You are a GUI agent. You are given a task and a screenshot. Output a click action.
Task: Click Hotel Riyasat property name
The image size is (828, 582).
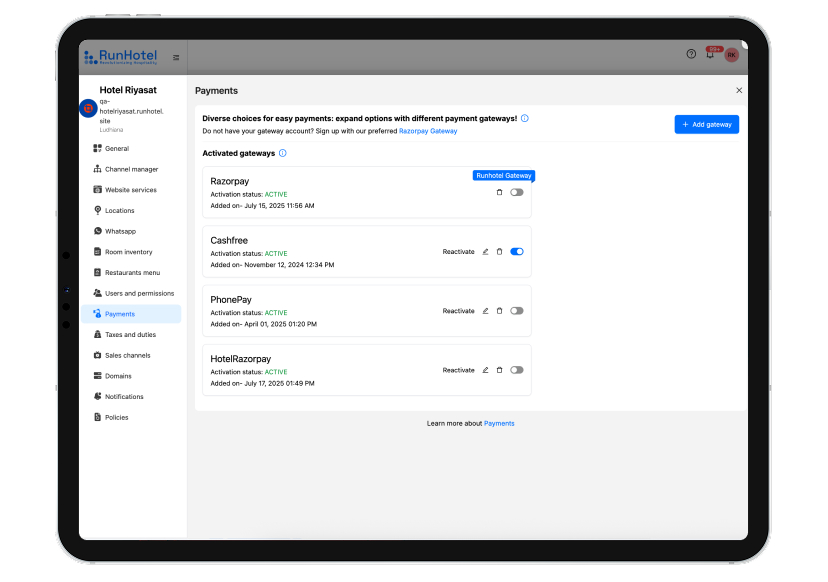coord(128,90)
